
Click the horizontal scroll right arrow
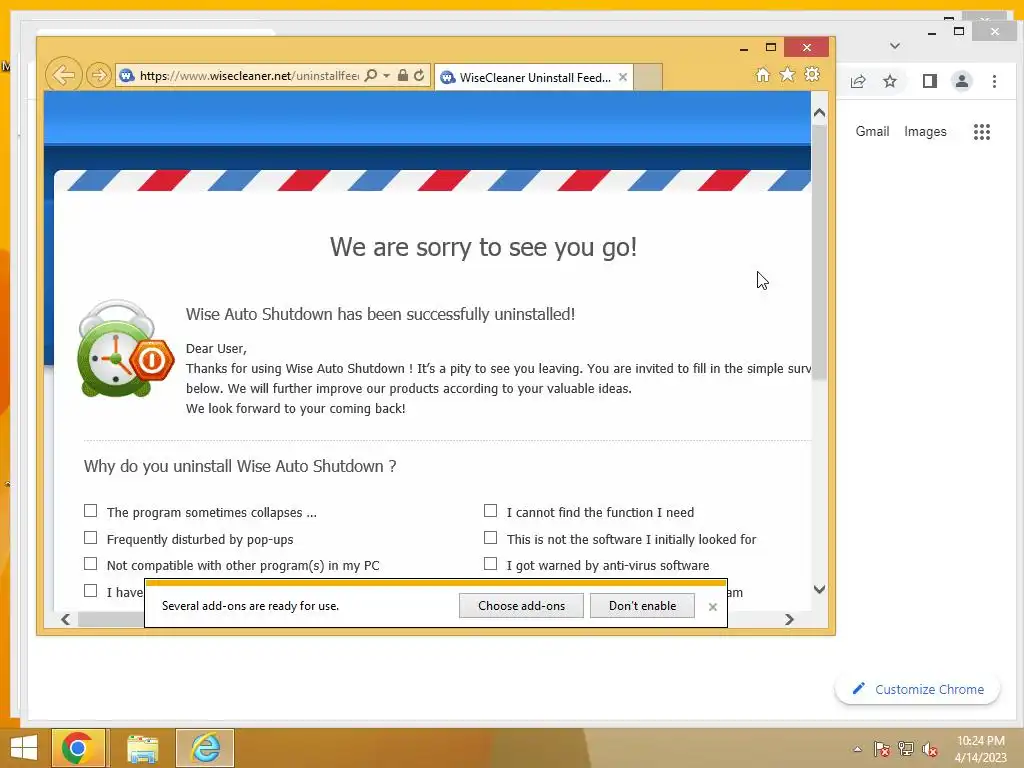(789, 619)
